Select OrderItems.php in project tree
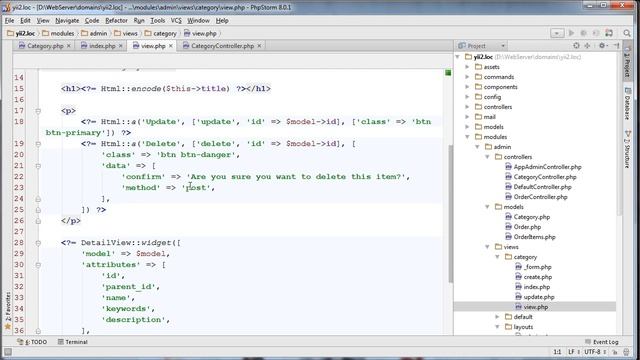 pyautogui.click(x=530, y=237)
